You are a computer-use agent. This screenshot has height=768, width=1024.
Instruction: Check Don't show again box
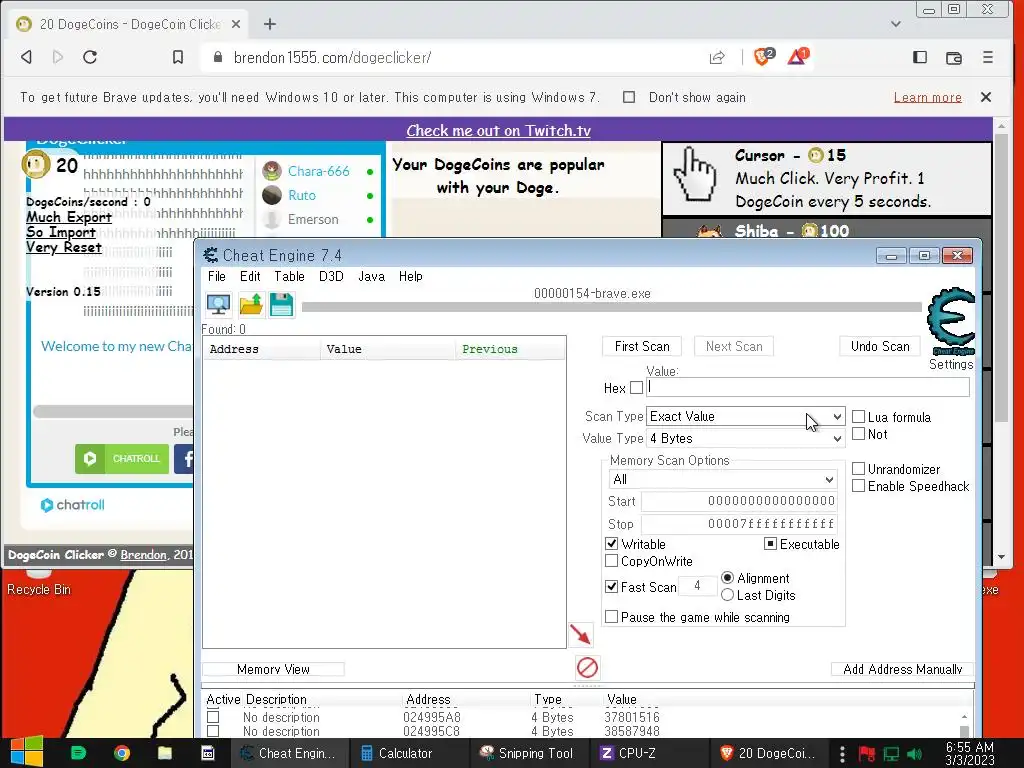[629, 97]
